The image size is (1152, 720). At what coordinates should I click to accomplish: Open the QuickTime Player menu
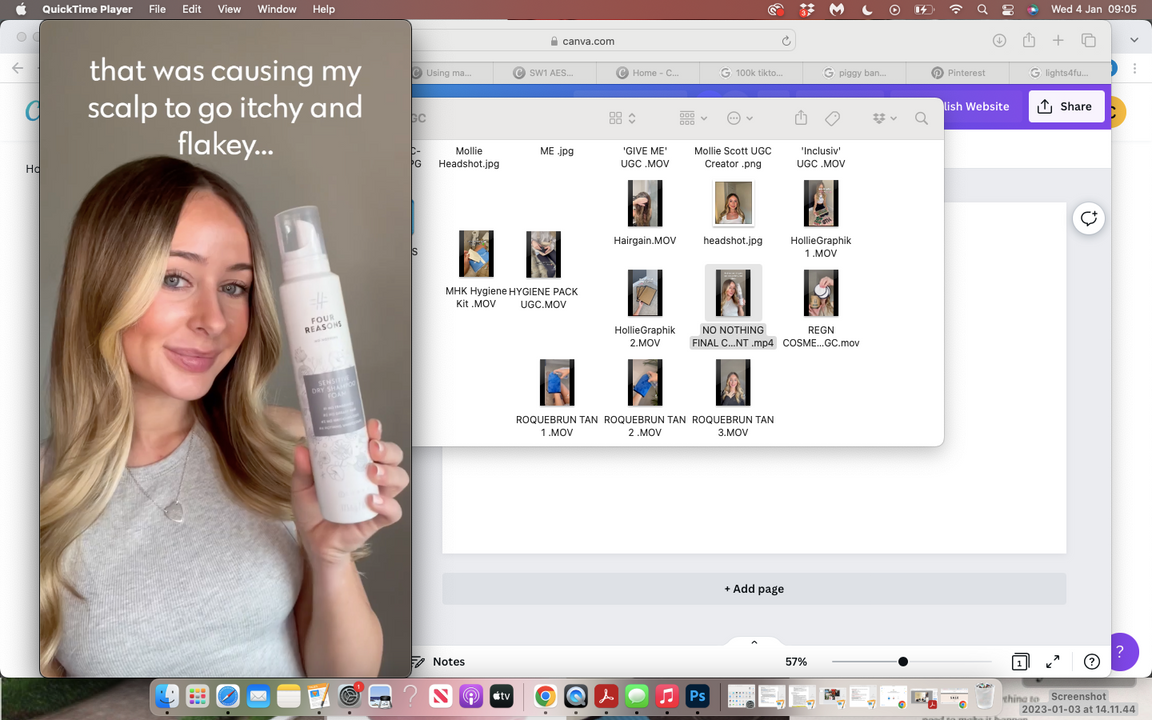(87, 10)
